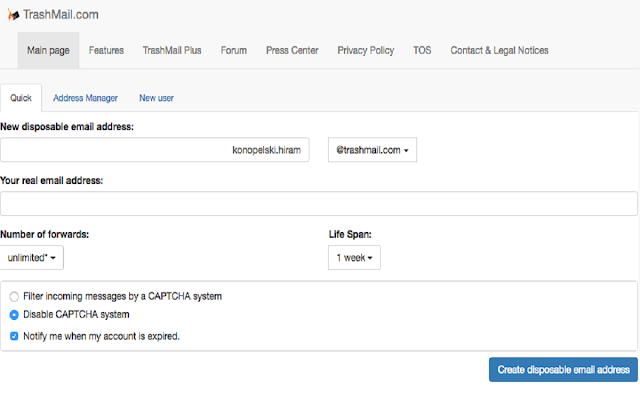This screenshot has width=640, height=400.
Task: Open the Number of forwards dropdown
Action: 31,258
